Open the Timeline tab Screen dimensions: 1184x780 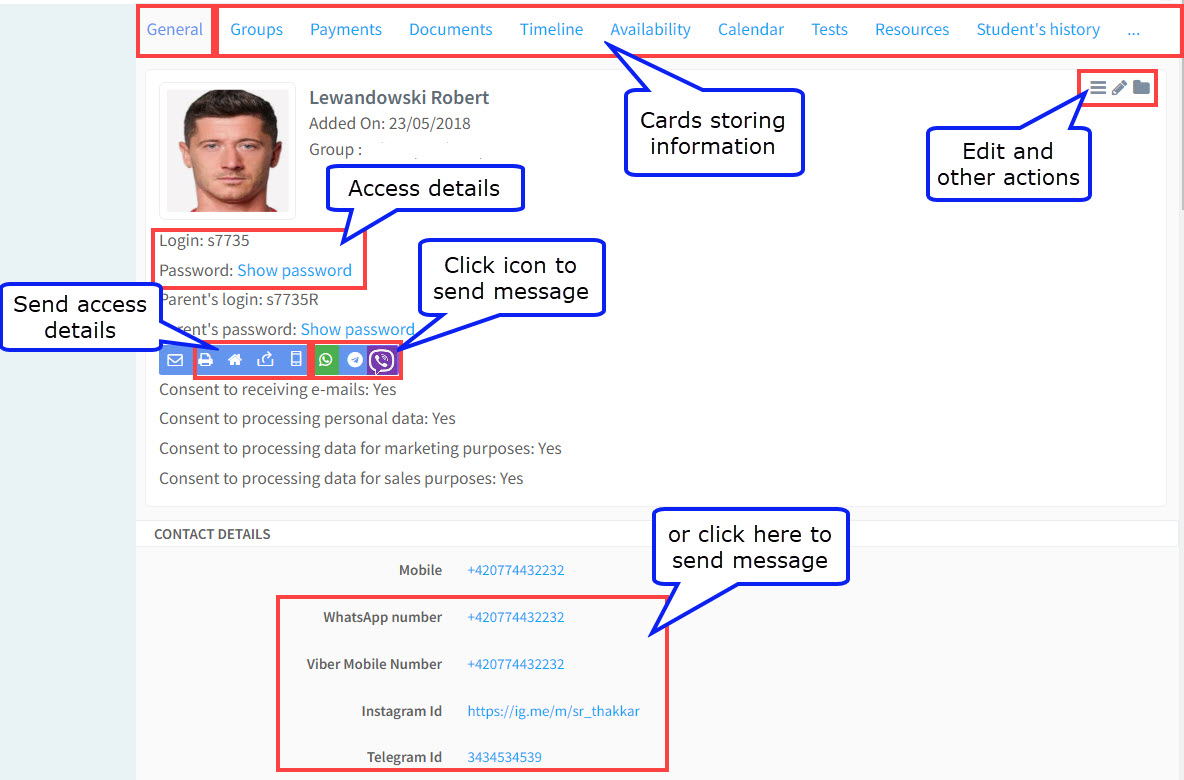point(551,30)
